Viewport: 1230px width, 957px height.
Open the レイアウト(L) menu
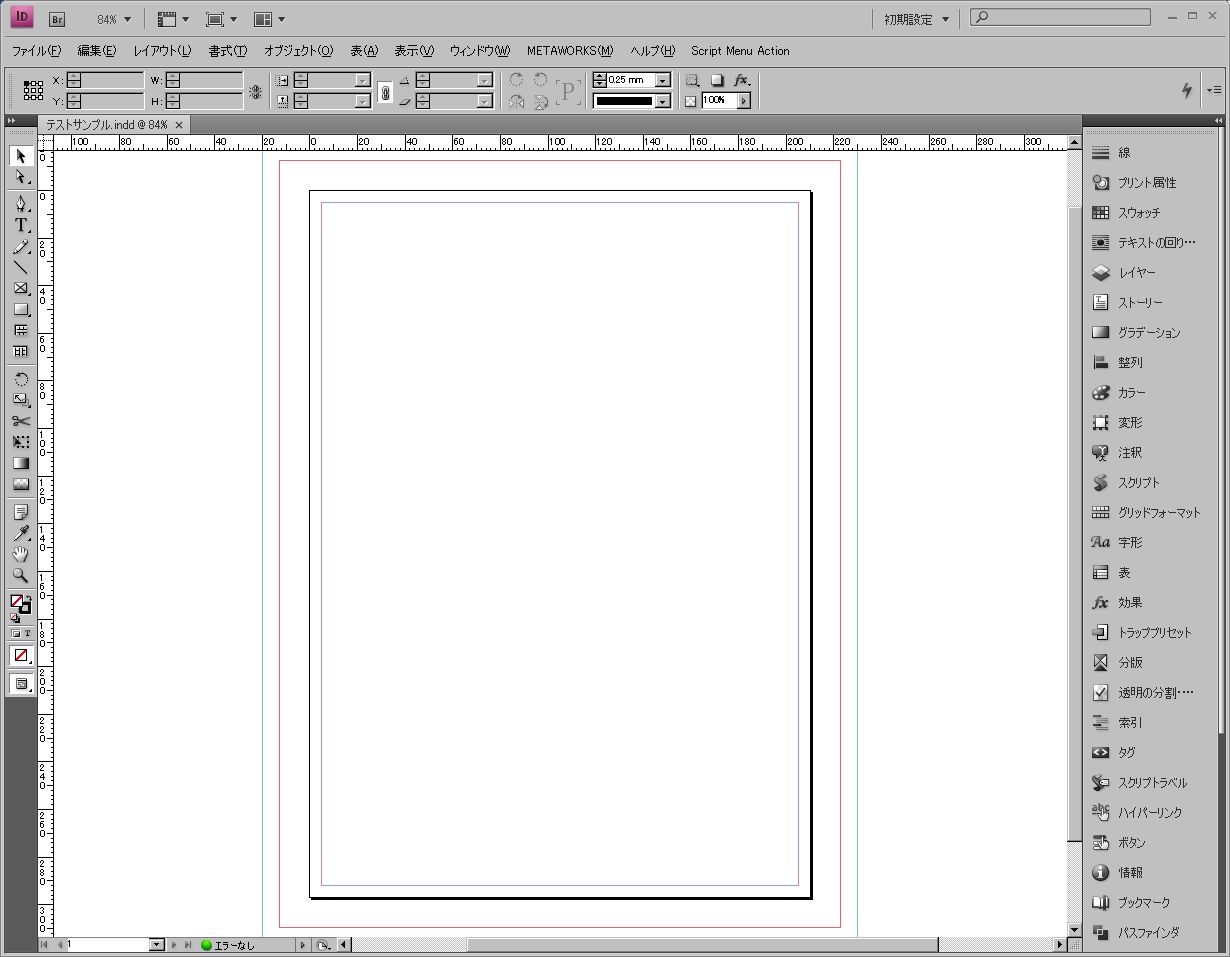(x=162, y=51)
